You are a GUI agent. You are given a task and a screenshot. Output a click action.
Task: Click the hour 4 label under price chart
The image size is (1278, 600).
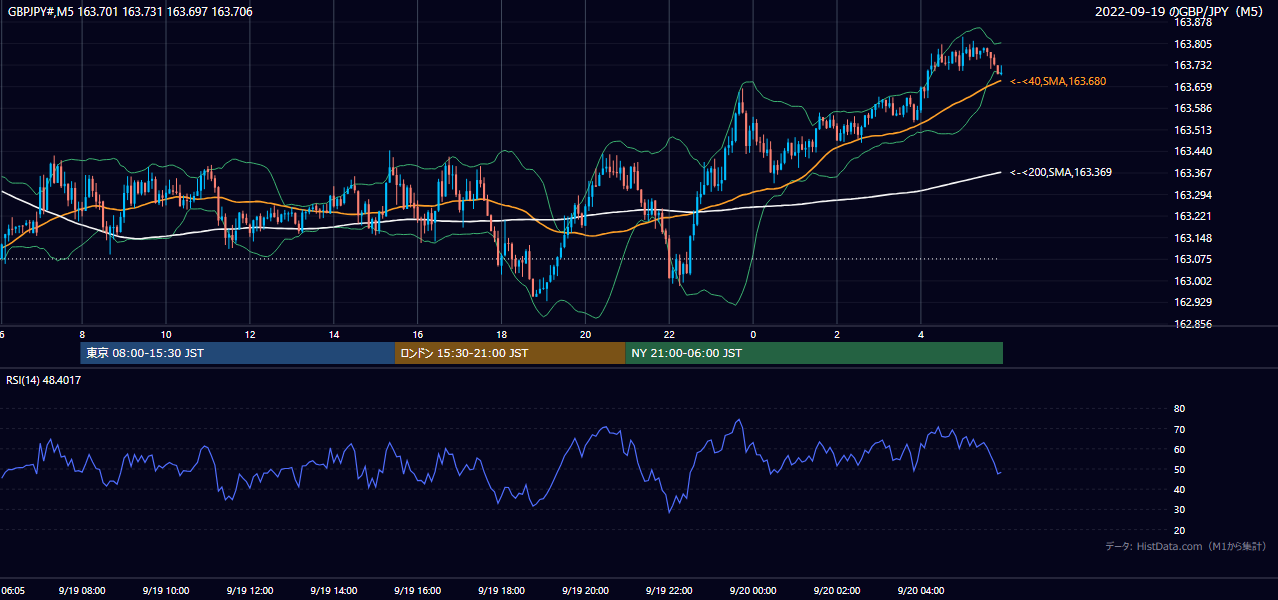pyautogui.click(x=921, y=335)
